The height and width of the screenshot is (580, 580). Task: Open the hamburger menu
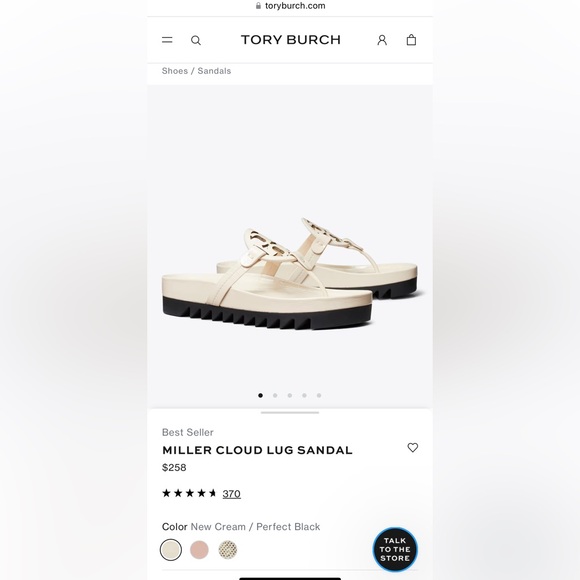pos(167,40)
